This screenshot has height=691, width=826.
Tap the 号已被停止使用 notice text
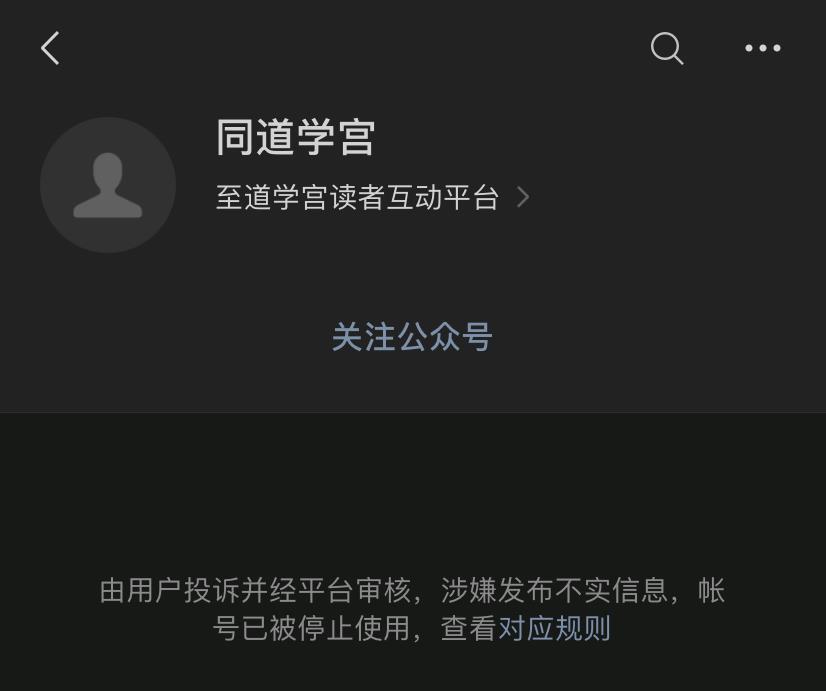pyautogui.click(x=311, y=628)
